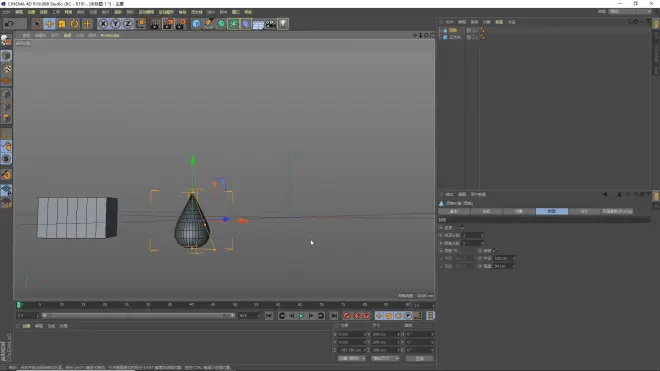Click the spline pen tool icon
660x371 pixels.
209,24
